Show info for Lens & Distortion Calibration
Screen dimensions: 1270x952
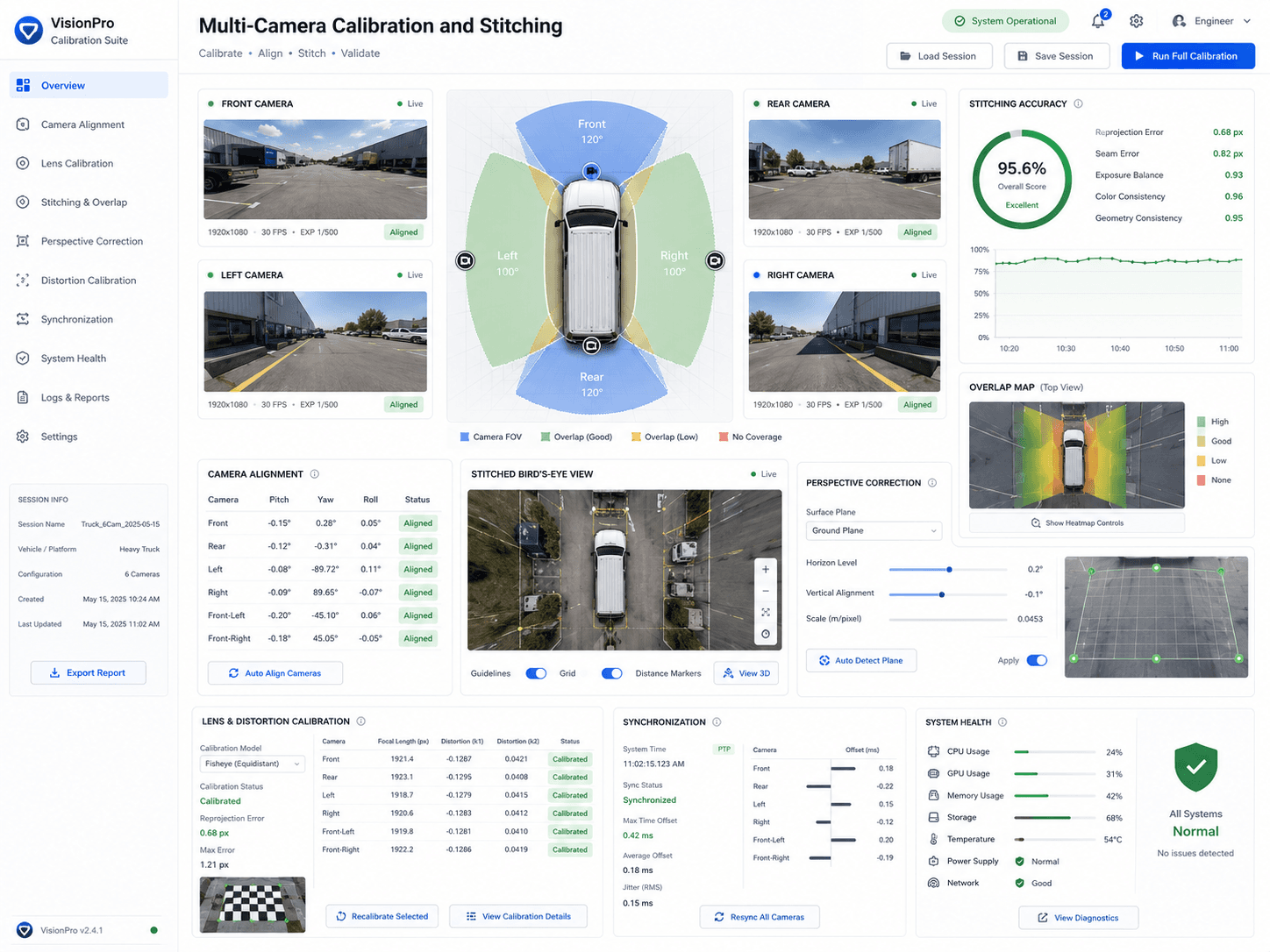(360, 721)
